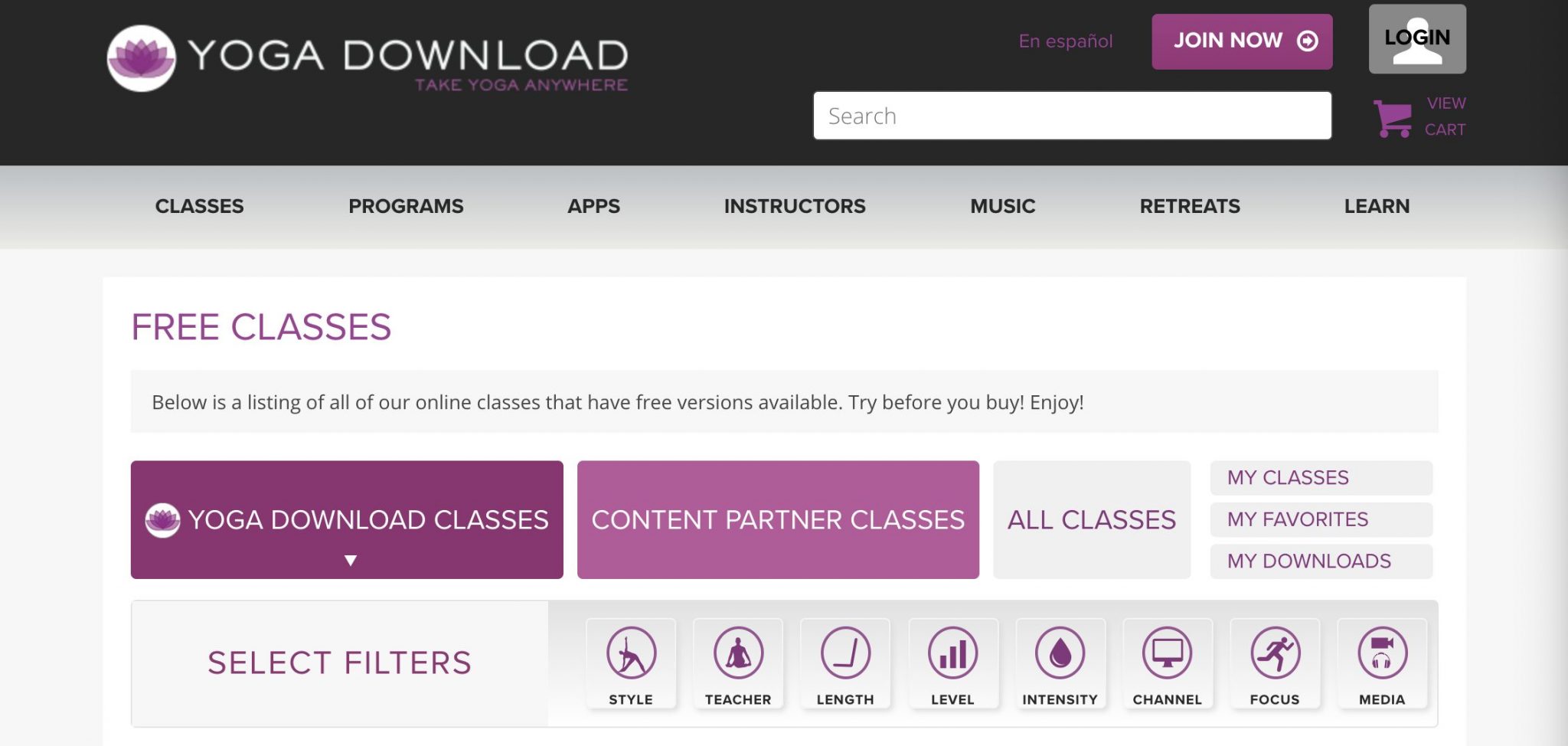1568x746 pixels.
Task: Select the Yoga Download Classes tab
Action: [347, 519]
